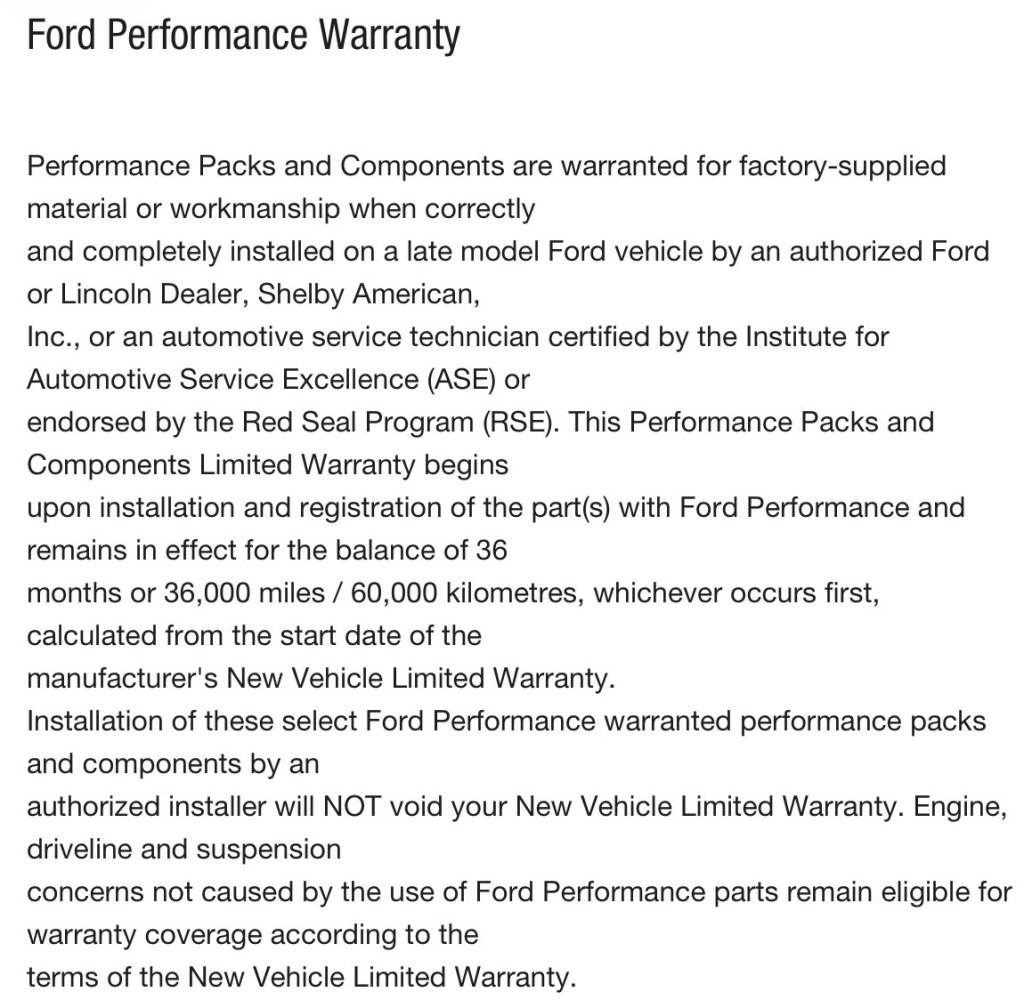
Task: Click the phrase 'warranty coverage according to the'
Action: [252, 935]
